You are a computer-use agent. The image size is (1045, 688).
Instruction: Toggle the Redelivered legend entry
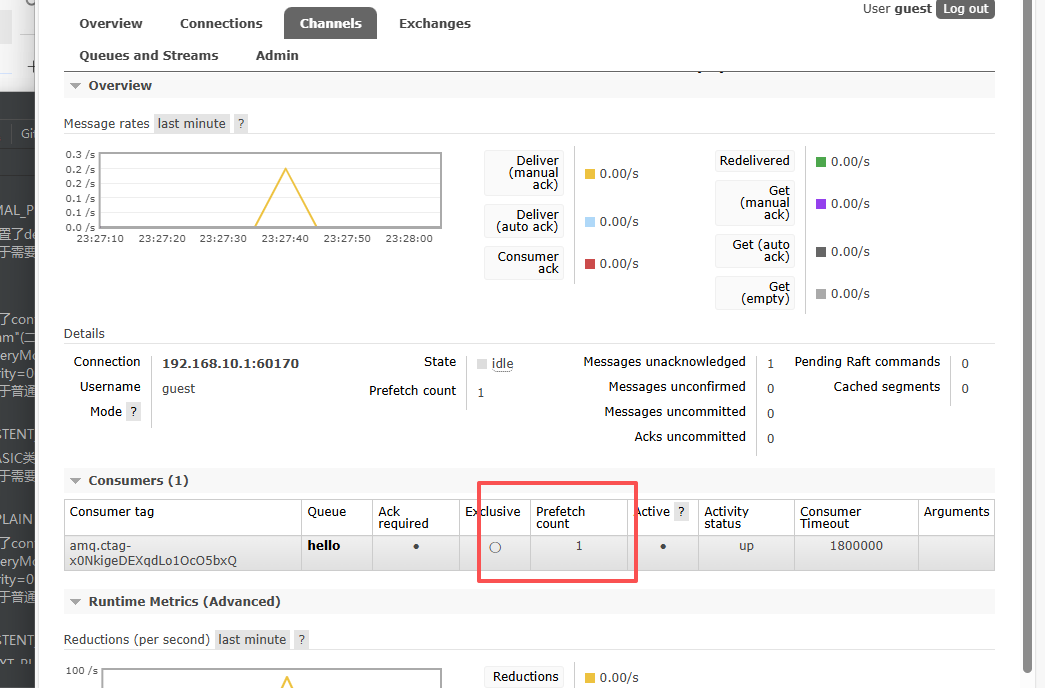[754, 161]
